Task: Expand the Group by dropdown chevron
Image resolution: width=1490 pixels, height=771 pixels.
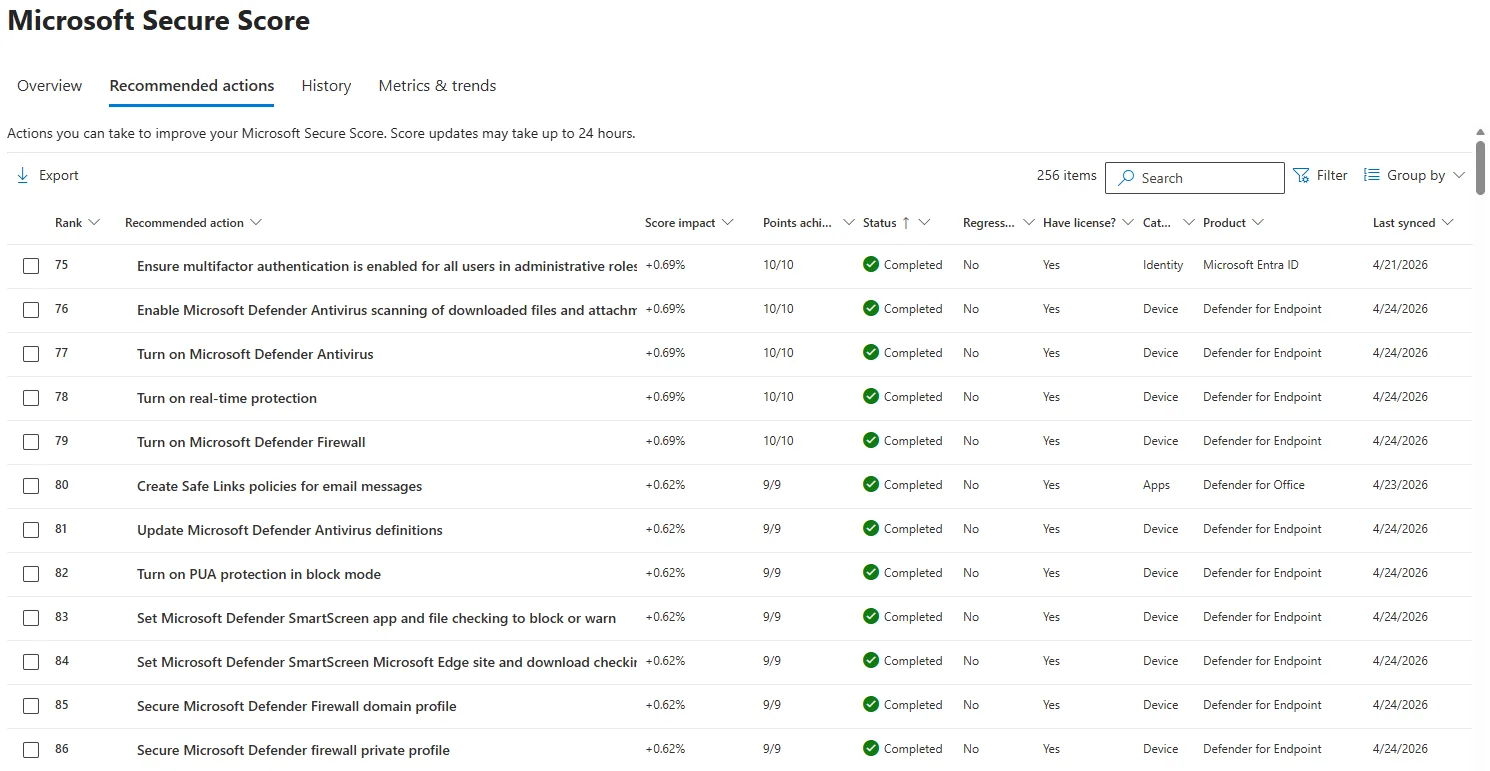Action: coord(1459,175)
